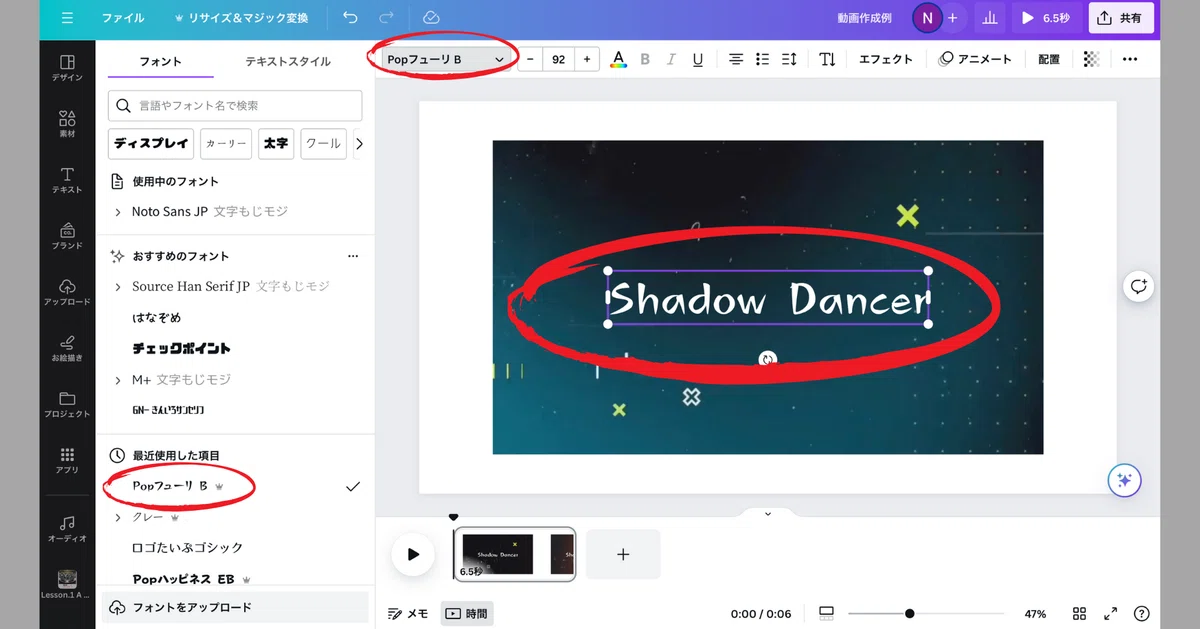
Task: Decrease font size with minus
Action: [x=530, y=59]
